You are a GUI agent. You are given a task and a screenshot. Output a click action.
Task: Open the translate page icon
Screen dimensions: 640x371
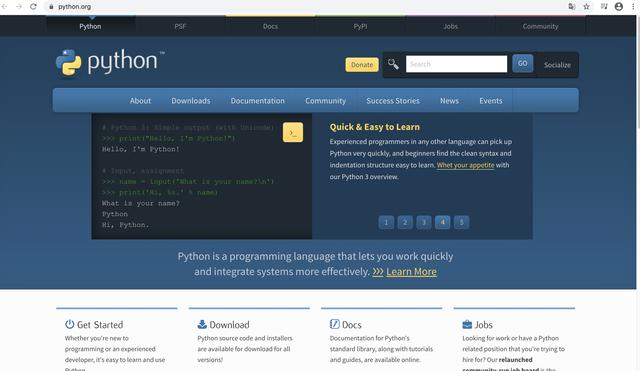[x=572, y=7]
